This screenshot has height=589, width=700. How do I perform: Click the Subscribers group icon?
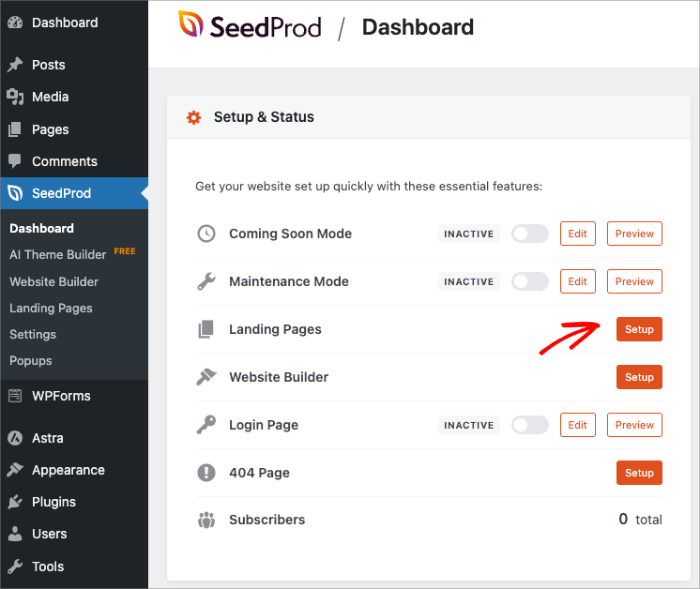click(x=206, y=520)
